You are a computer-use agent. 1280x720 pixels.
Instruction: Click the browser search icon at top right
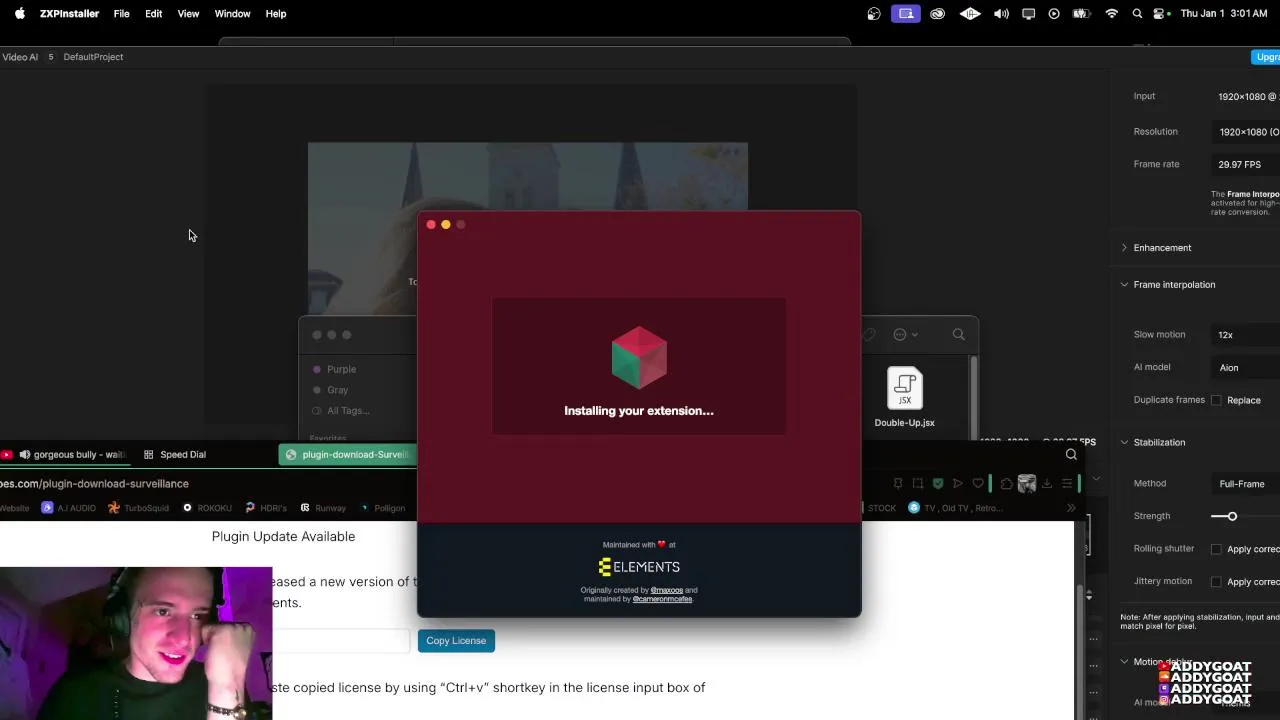[x=1071, y=455]
